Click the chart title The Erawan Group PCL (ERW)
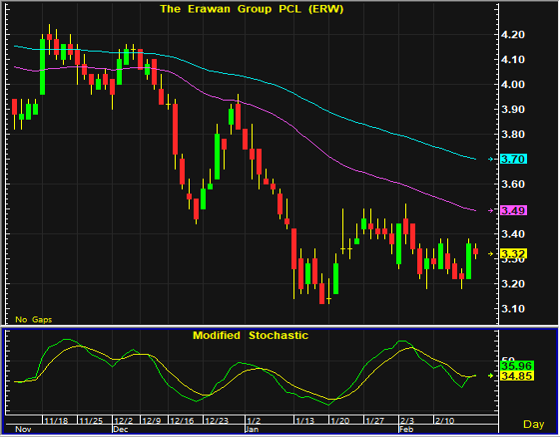 coord(252,9)
